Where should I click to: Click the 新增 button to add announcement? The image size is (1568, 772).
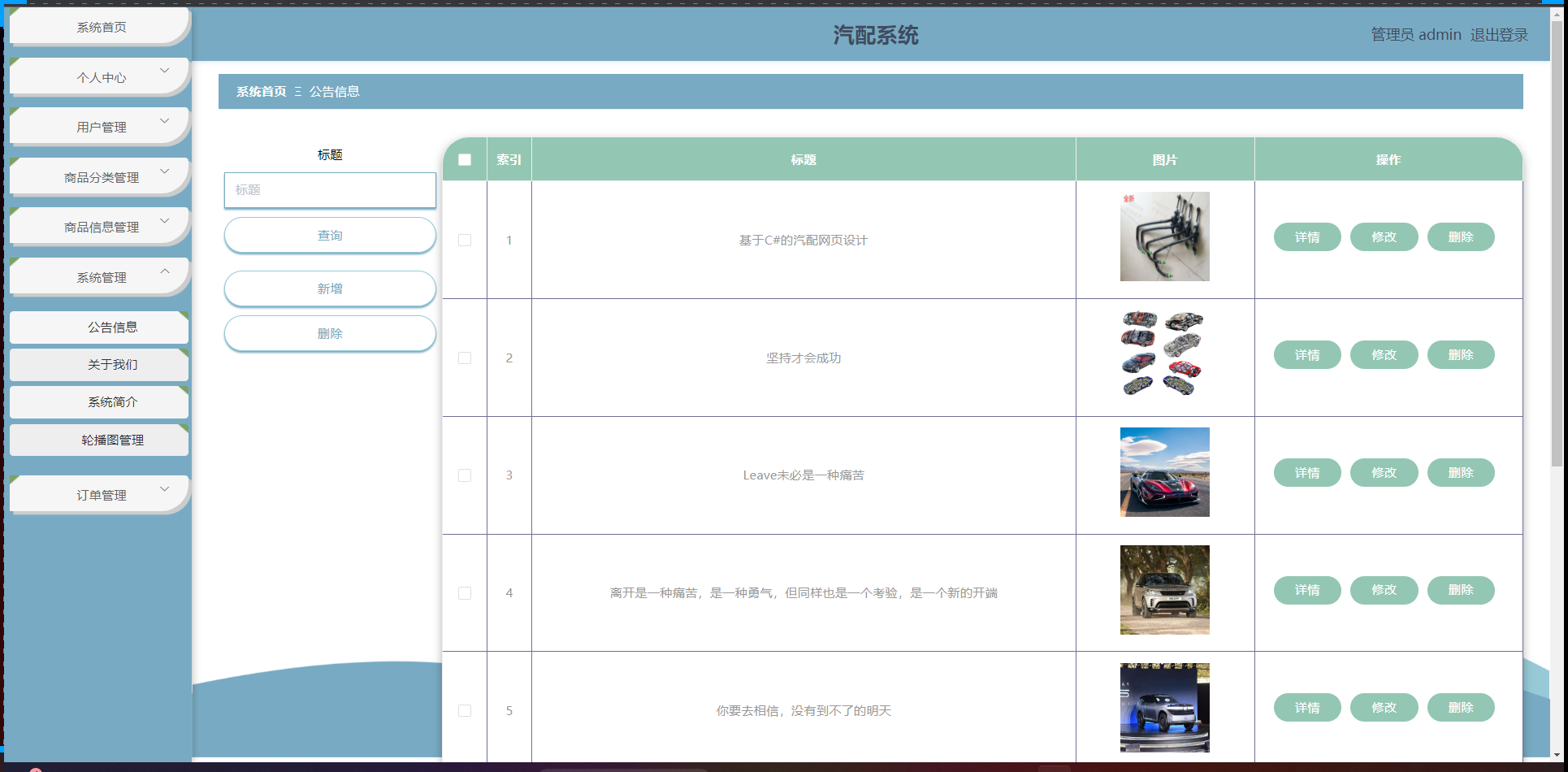coord(330,288)
